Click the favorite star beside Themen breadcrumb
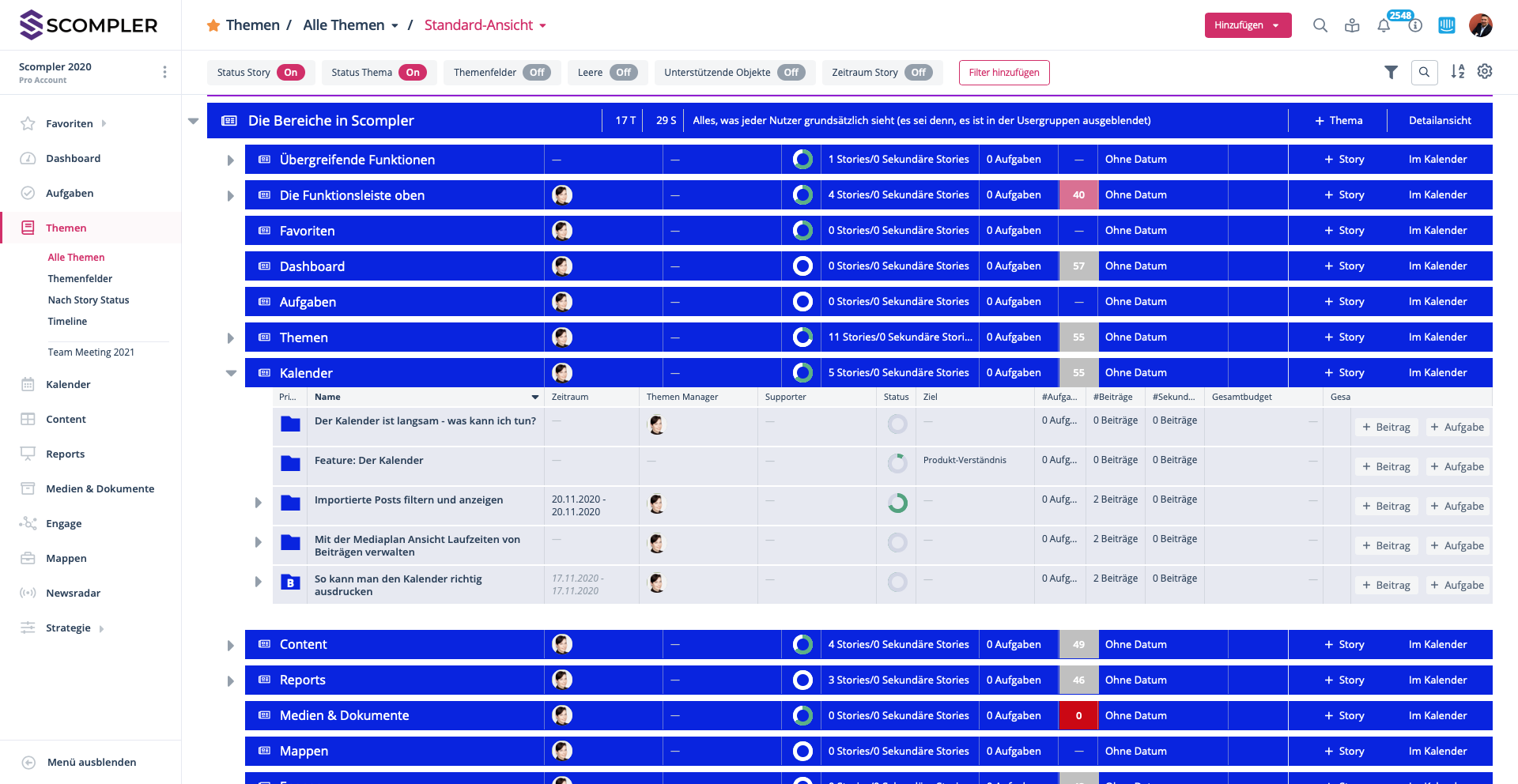This screenshot has width=1518, height=784. coord(213,25)
